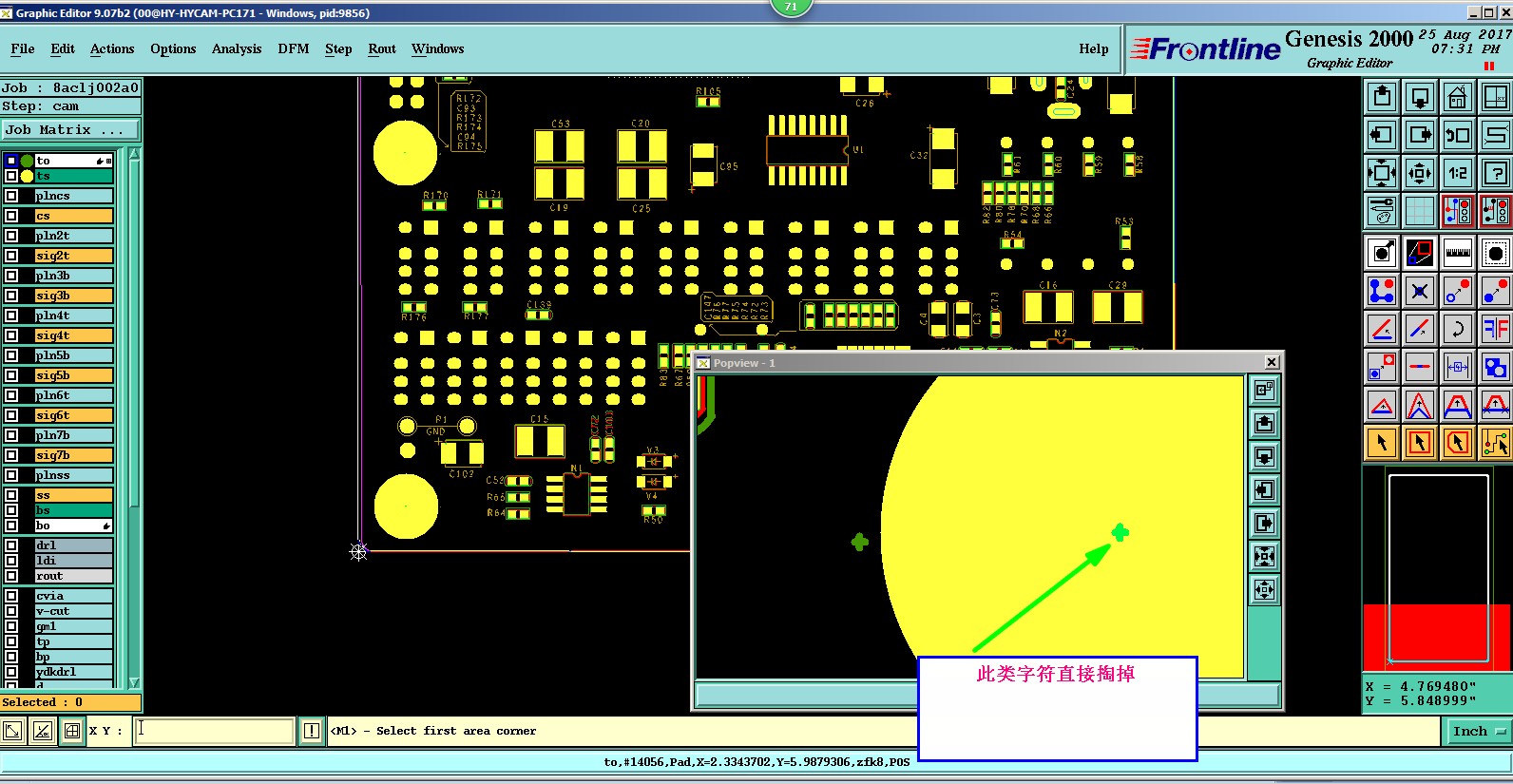The image size is (1513, 784).
Task: Click the layer list vertical scrollbar
Action: click(134, 418)
